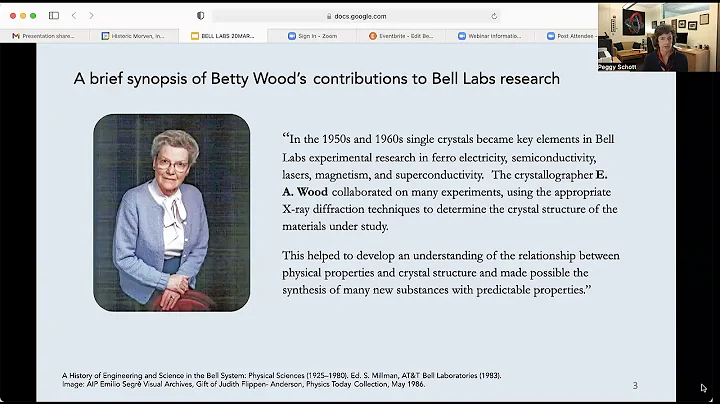
Task: Select the BELL LABS 20MAR tab
Action: pos(223,36)
